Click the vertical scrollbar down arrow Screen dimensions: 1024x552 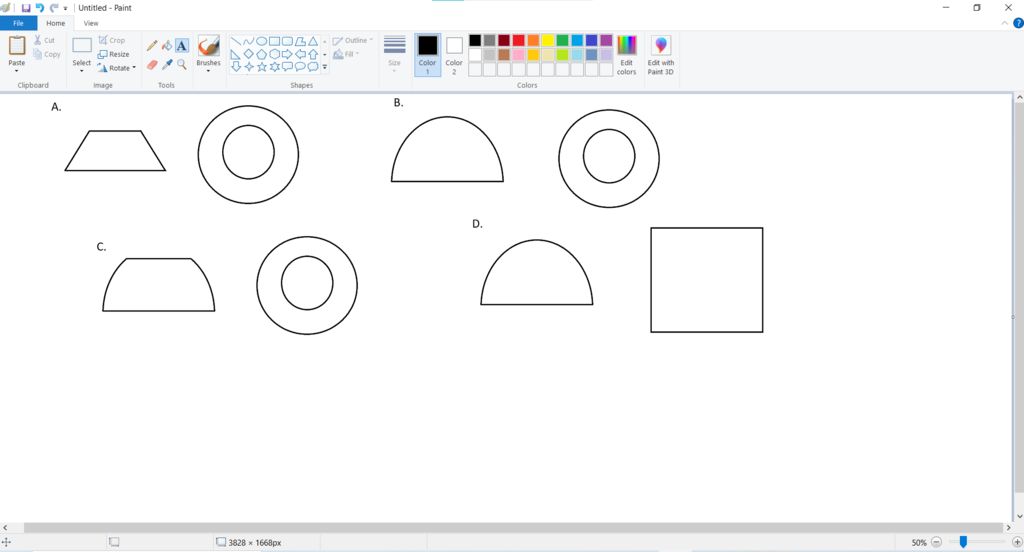pos(1019,516)
